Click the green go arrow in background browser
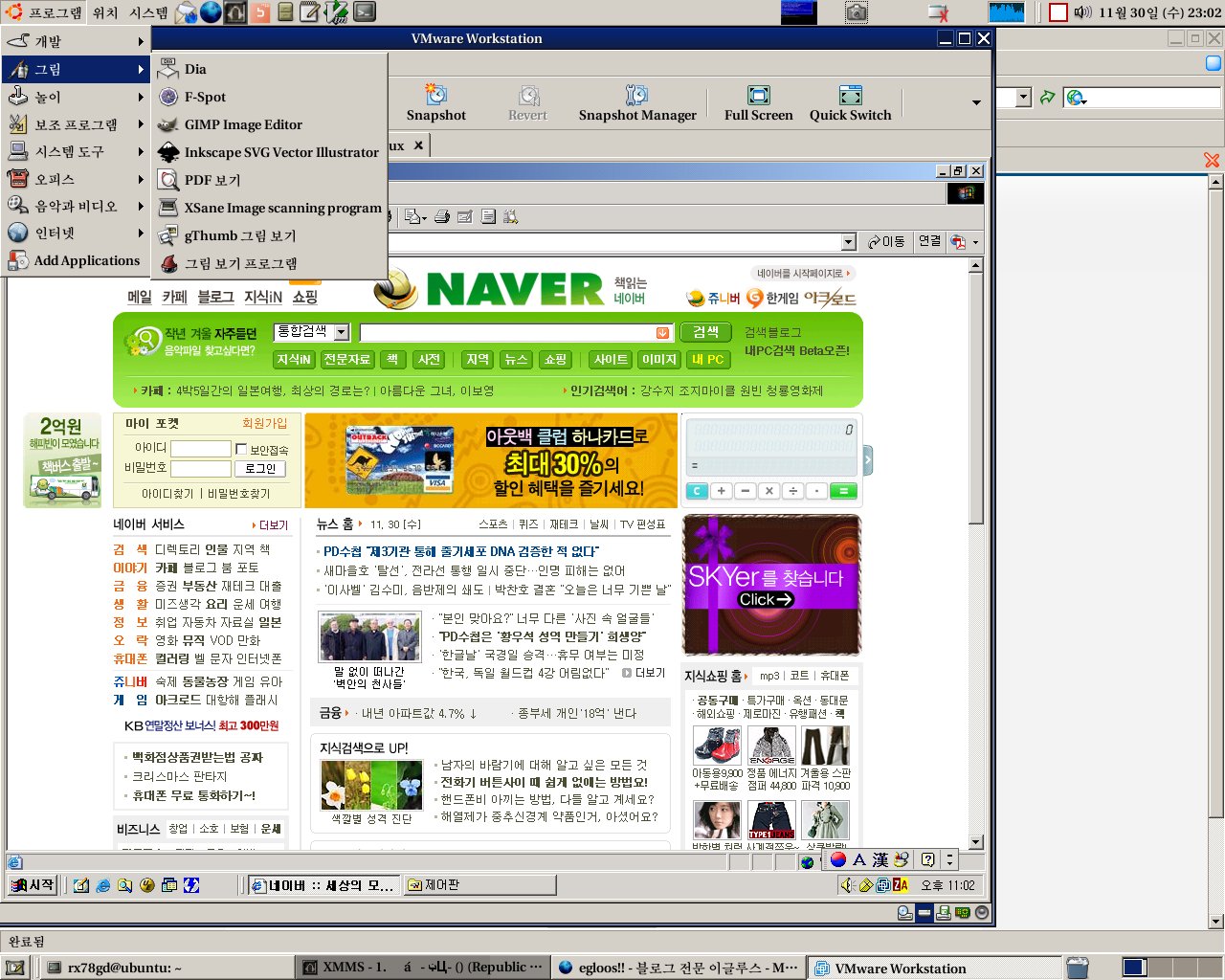This screenshot has width=1225, height=980. [1048, 97]
